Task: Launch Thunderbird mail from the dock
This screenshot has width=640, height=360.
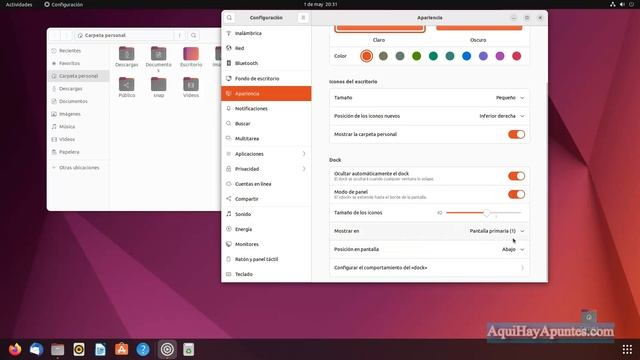Action: [36, 349]
